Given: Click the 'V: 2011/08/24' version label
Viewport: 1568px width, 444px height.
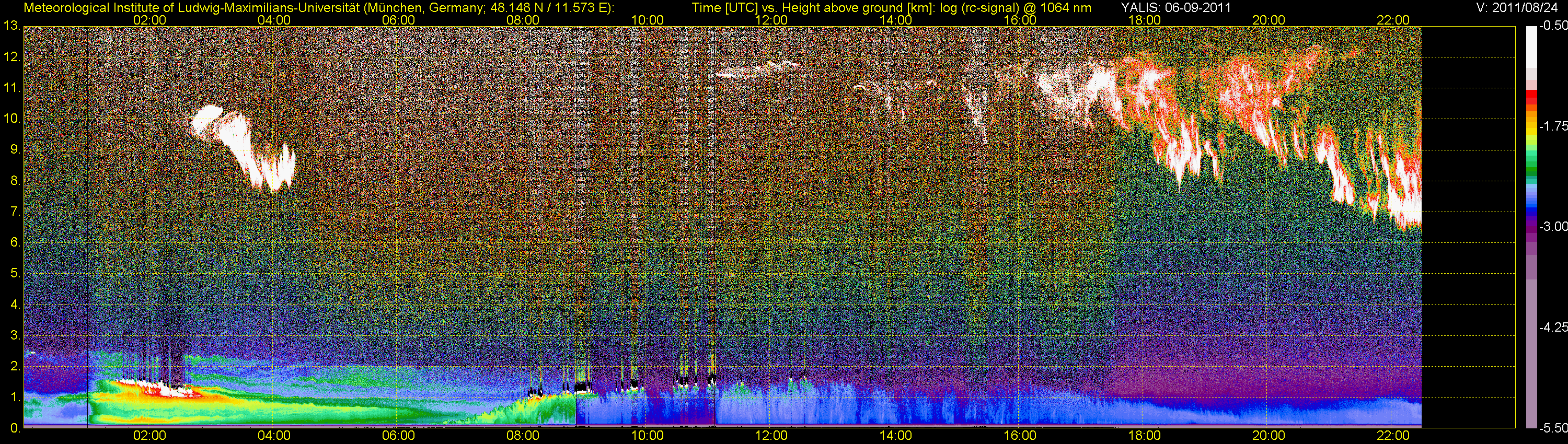Looking at the screenshot, I should point(1516,7).
